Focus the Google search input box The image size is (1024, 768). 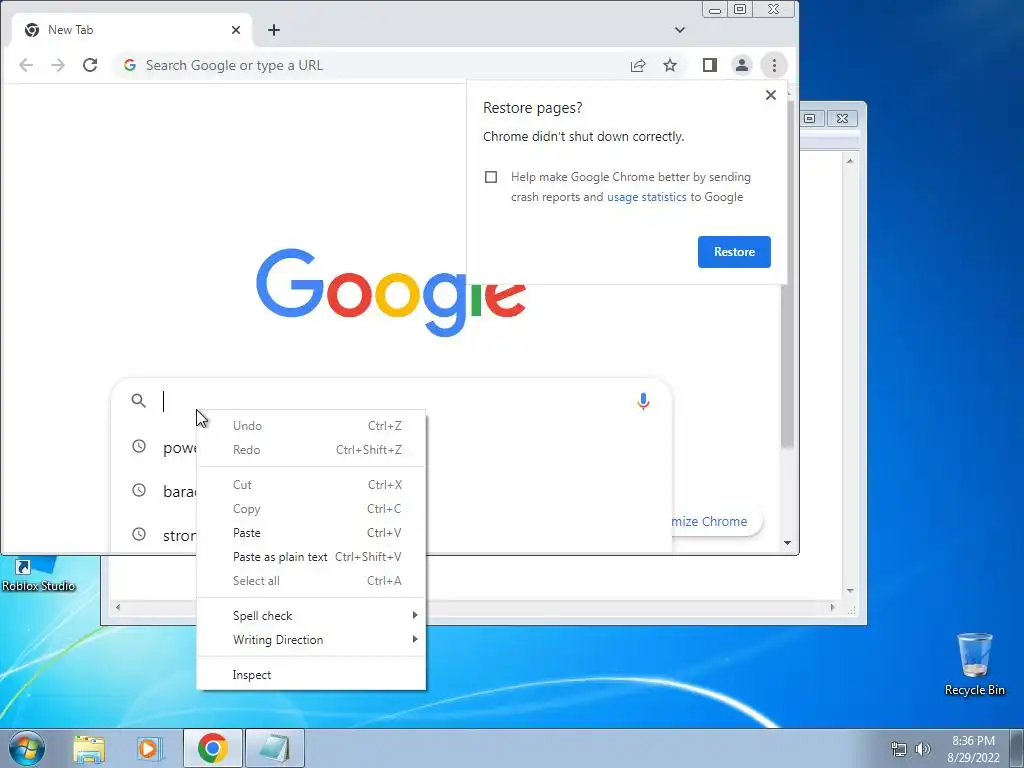pyautogui.click(x=392, y=401)
